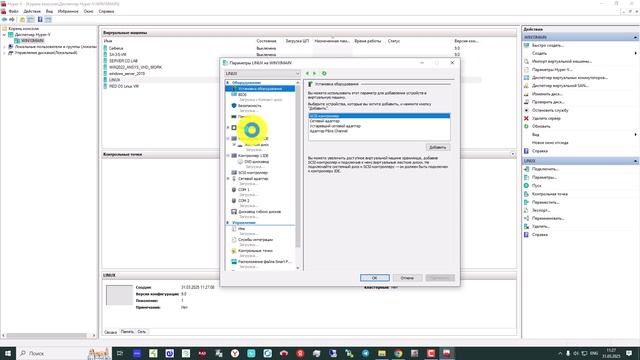Click OK in the settings dialog
Image resolution: width=640 pixels, height=360 pixels.
(x=374, y=278)
